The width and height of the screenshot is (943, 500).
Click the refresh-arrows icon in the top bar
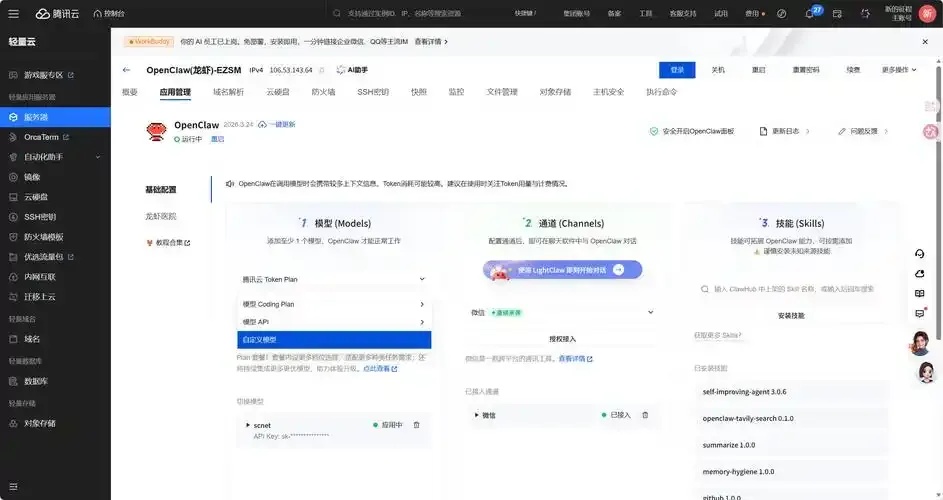pyautogui.click(x=865, y=13)
